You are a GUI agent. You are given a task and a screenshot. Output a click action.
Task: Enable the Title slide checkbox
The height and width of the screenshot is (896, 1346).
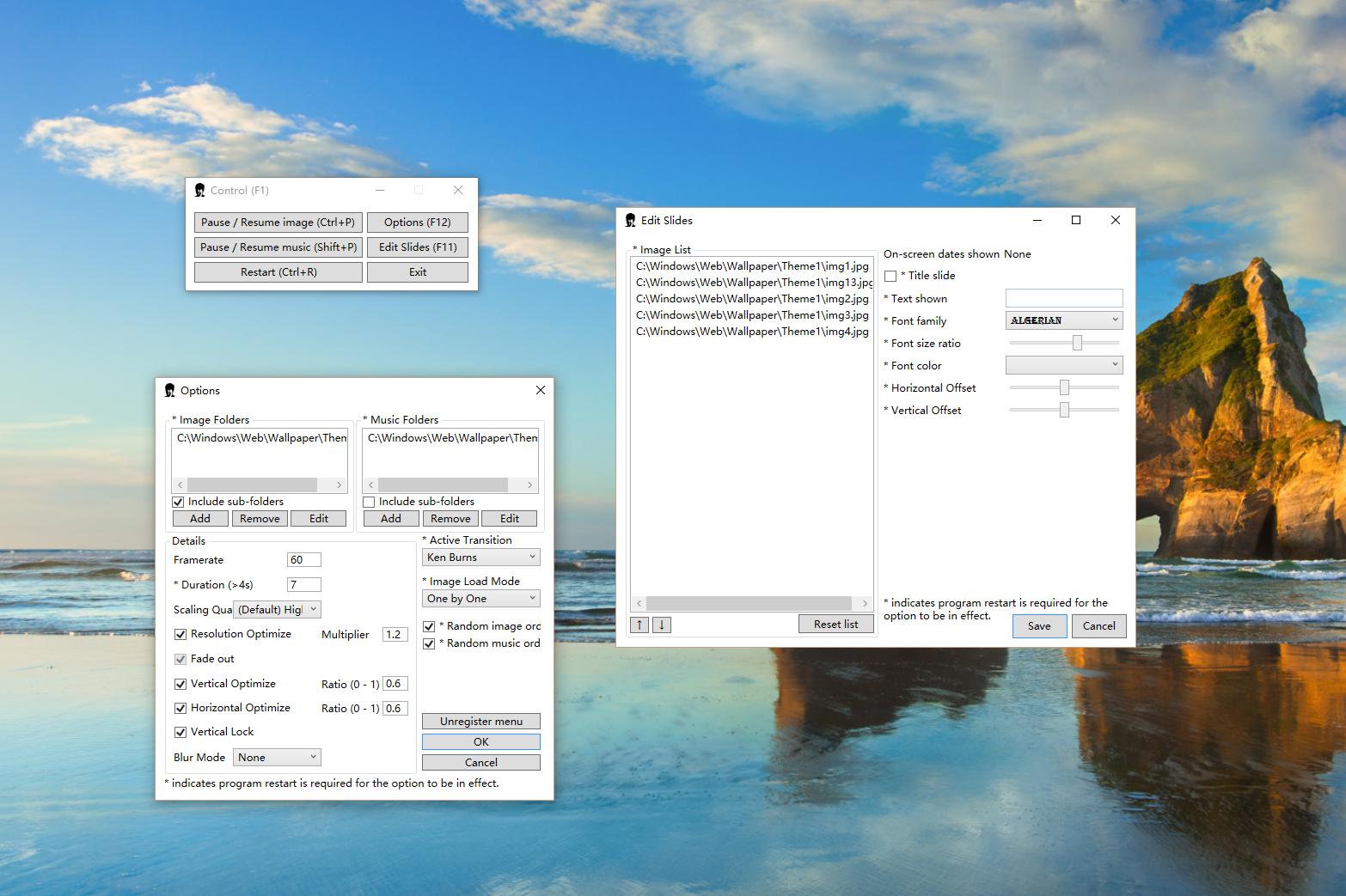pyautogui.click(x=890, y=276)
